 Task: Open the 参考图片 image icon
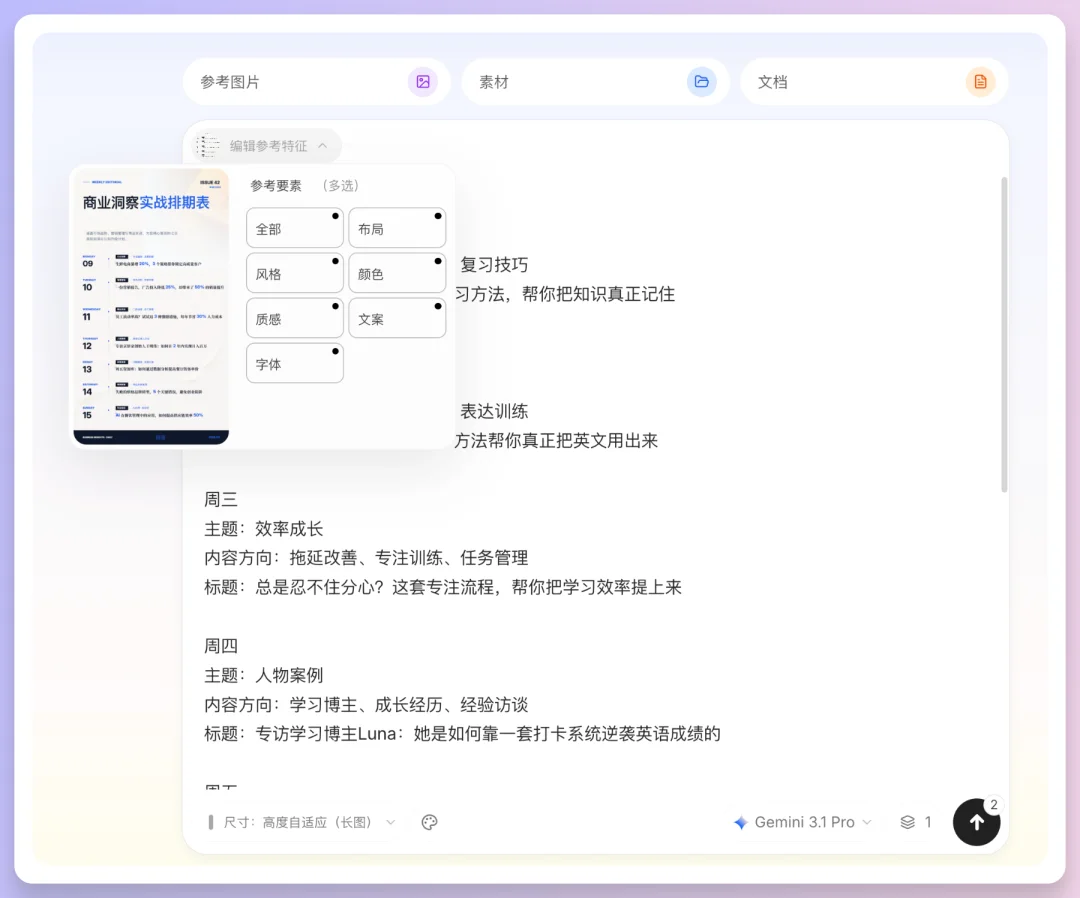pos(423,82)
